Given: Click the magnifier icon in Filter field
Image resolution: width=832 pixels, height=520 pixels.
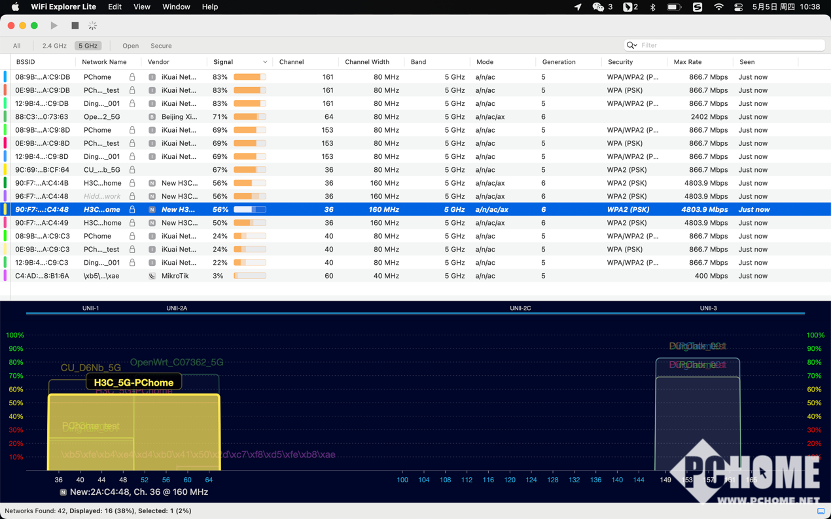Looking at the screenshot, I should [631, 45].
